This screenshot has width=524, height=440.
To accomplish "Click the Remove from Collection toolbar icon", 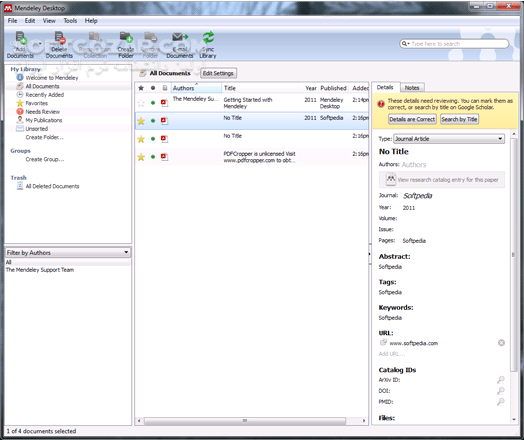I will pos(95,37).
